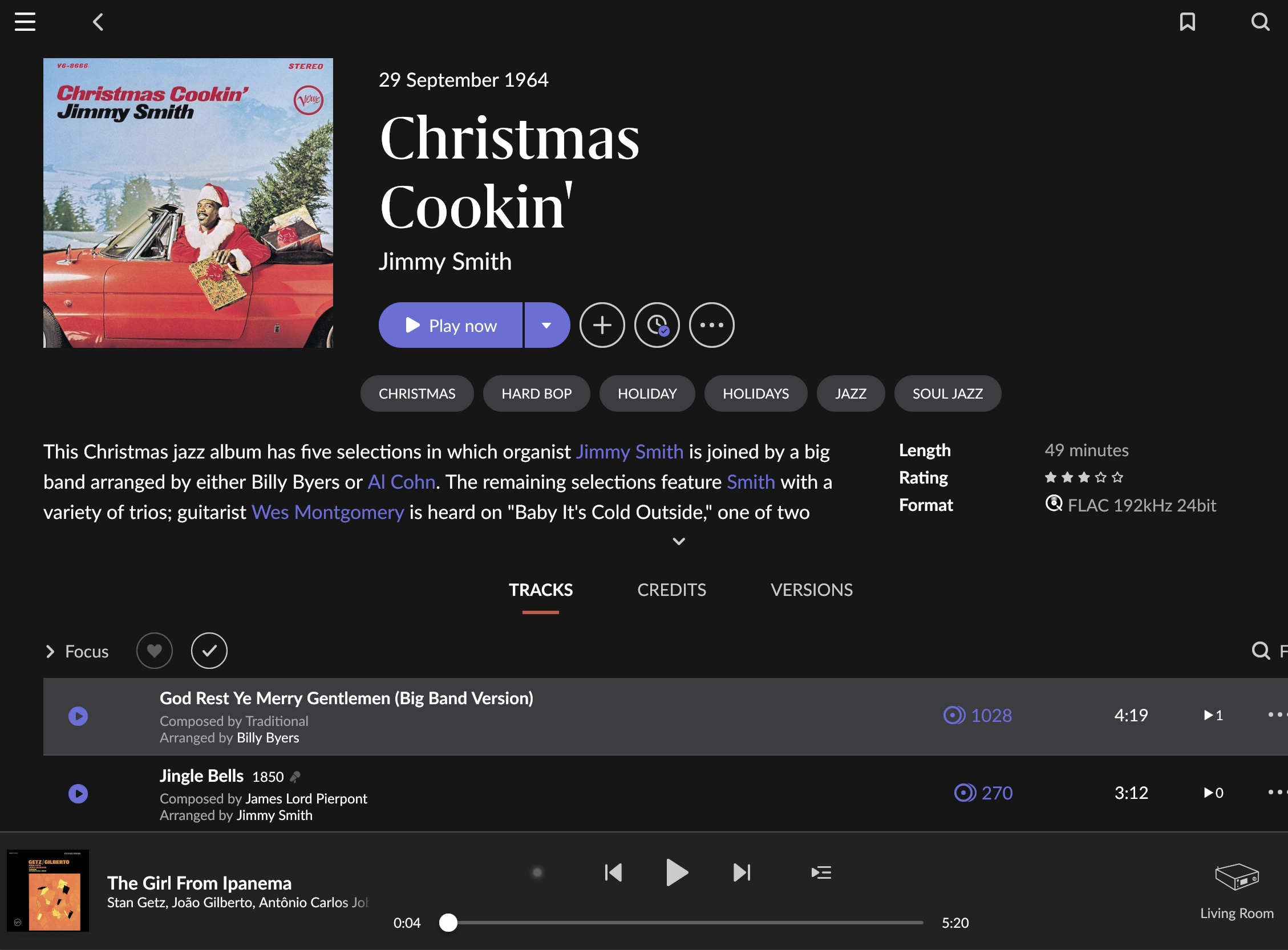This screenshot has height=950, width=1288.
Task: Expand the Focus filter options
Action: pyautogui.click(x=77, y=652)
